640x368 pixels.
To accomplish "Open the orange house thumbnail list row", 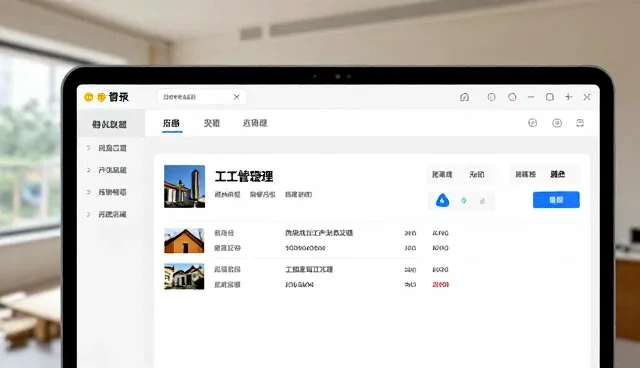I will tap(184, 241).
